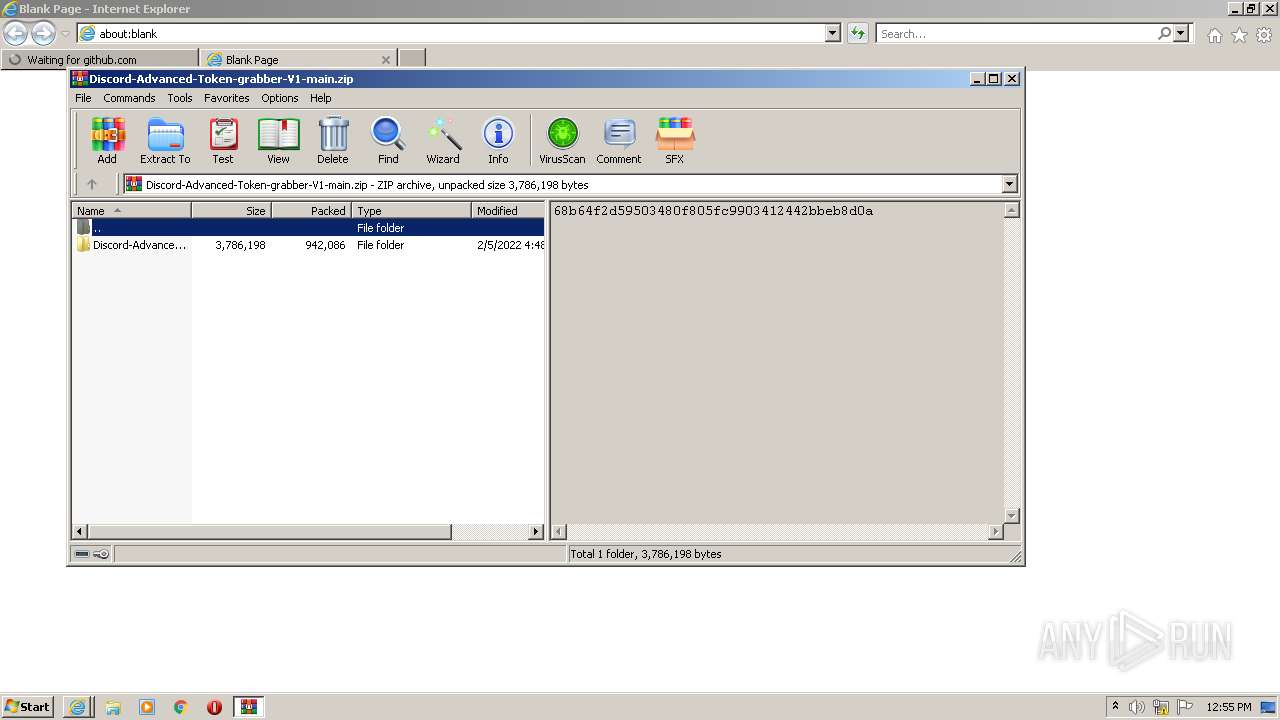Viewport: 1280px width, 720px height.
Task: Open IE tools gear icon
Action: (x=1264, y=35)
